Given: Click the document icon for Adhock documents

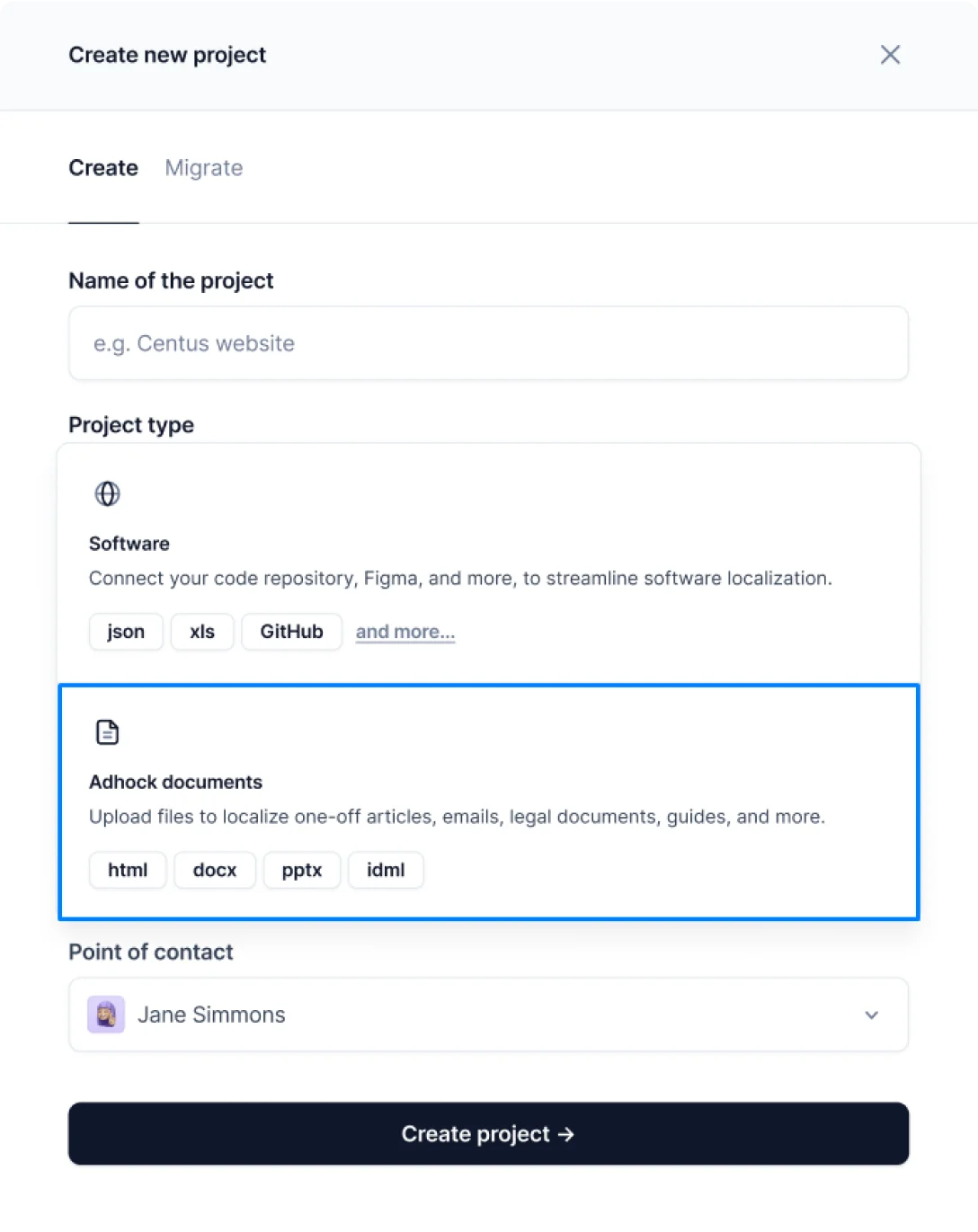Looking at the screenshot, I should point(107,732).
